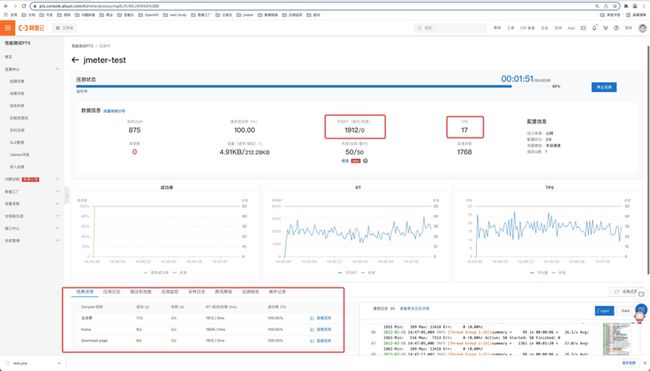650x371 pixels.
Task: Open the last tab in the details panel
Action: (277, 292)
